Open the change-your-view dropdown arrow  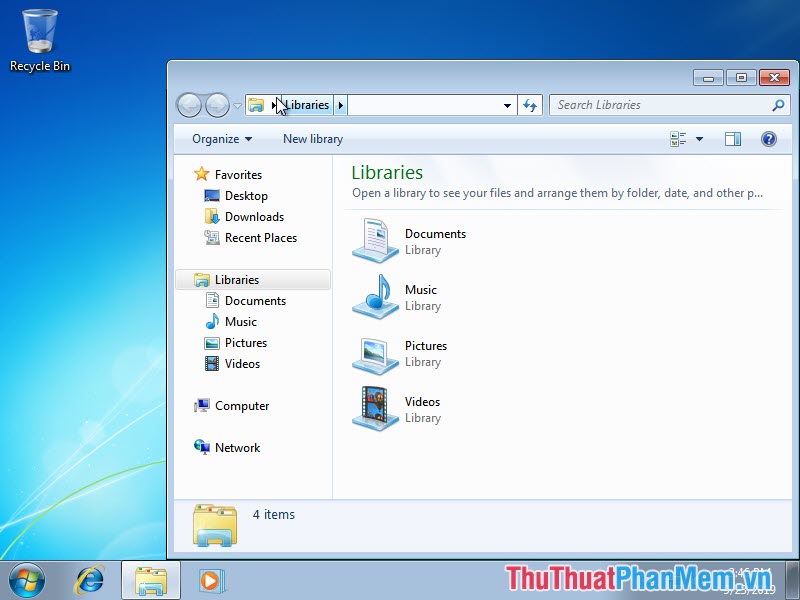point(697,138)
